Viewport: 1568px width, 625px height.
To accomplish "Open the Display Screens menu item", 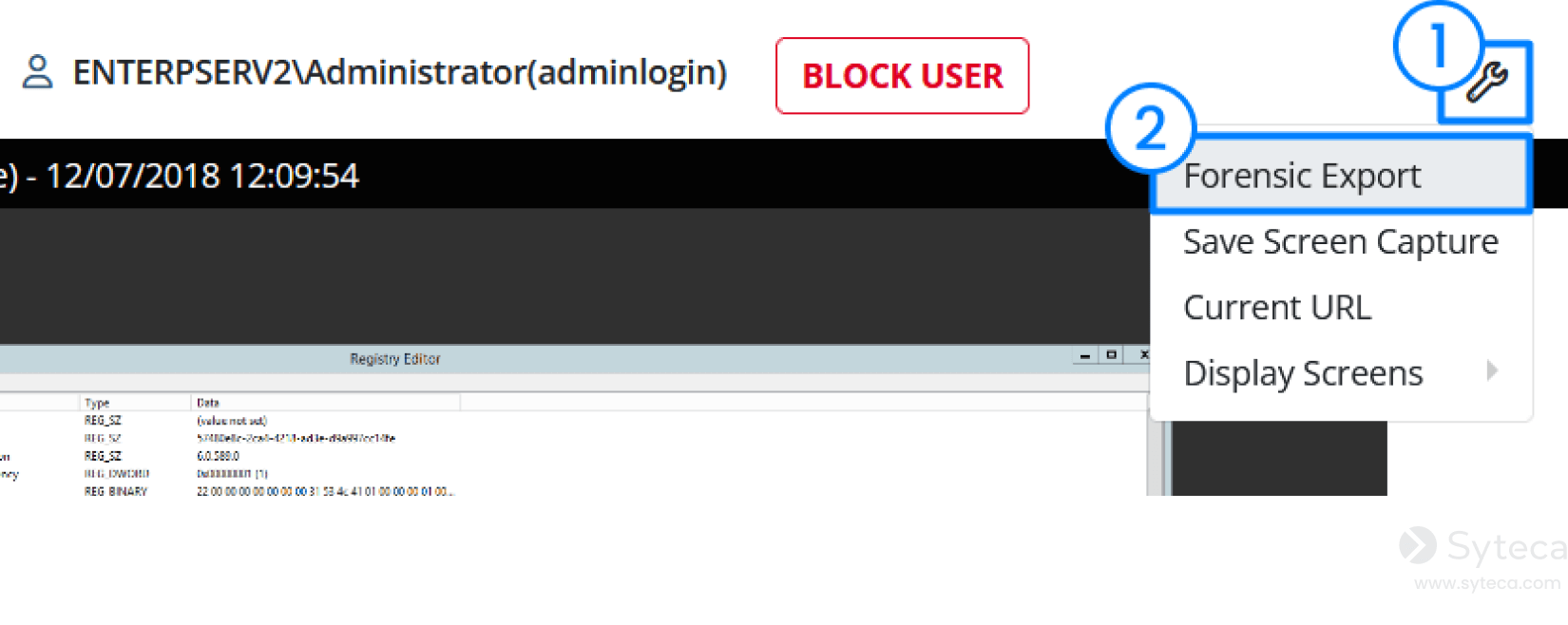I will click(1340, 373).
